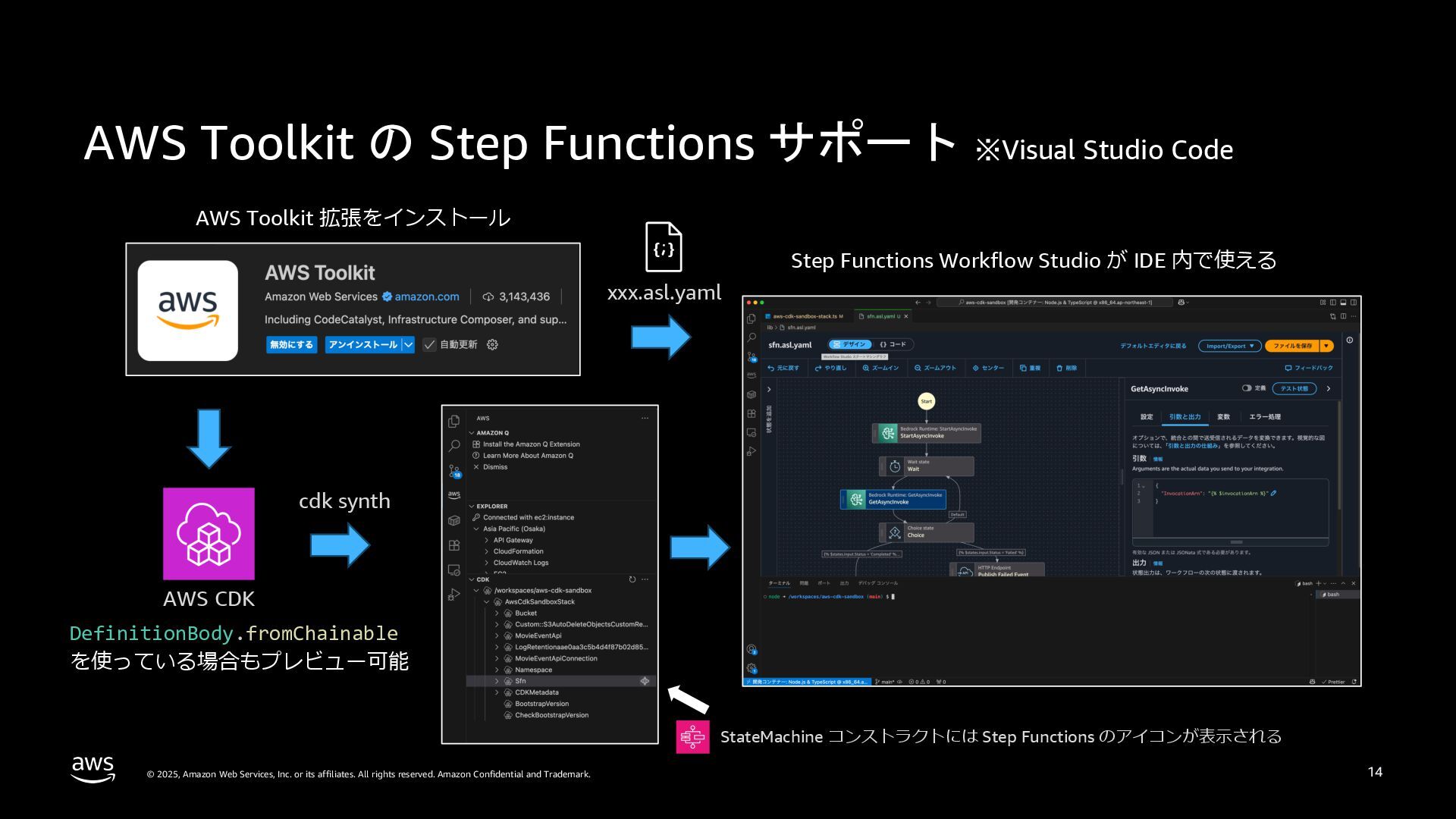Expand the states panel chevron left of canvas

click(x=769, y=389)
